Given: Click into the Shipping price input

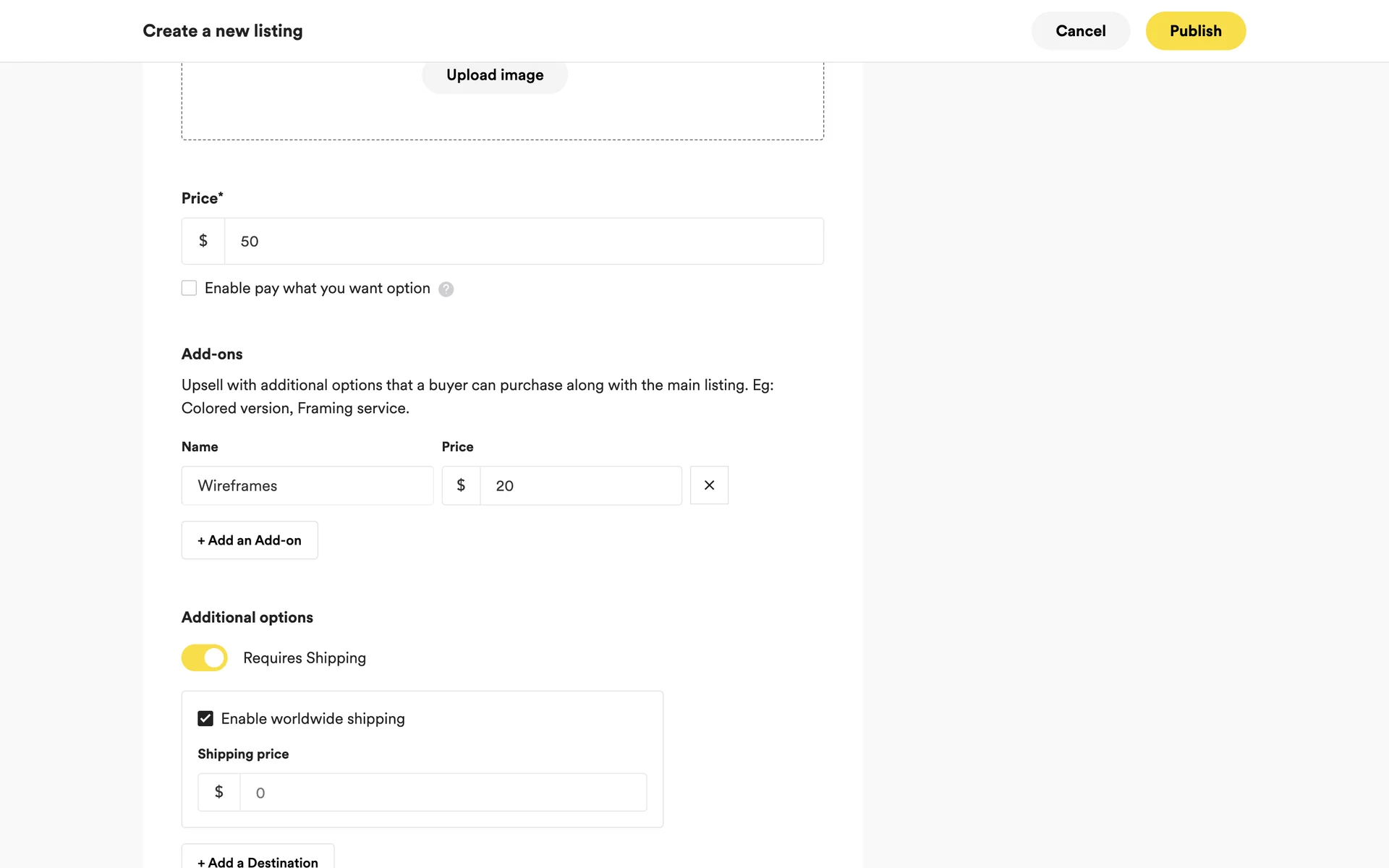Looking at the screenshot, I should (443, 792).
